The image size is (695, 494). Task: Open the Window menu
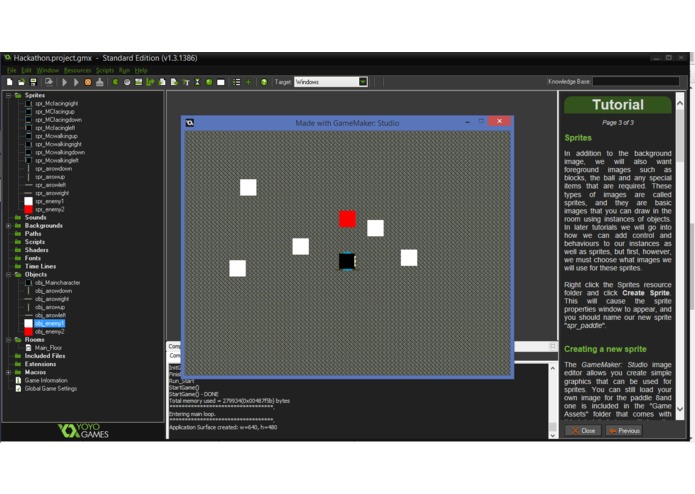coord(47,70)
